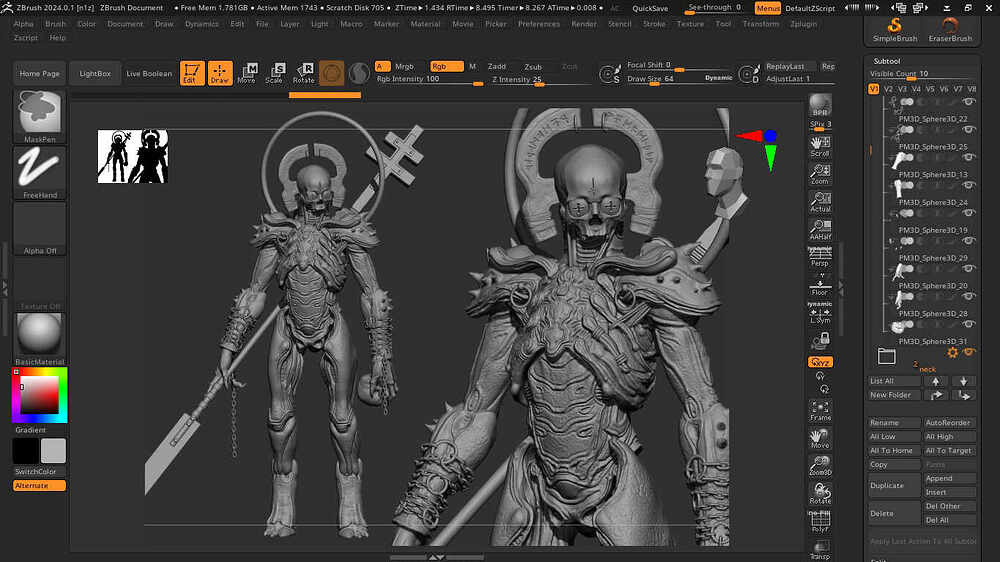
Task: Open the Preferences menu
Action: [539, 24]
